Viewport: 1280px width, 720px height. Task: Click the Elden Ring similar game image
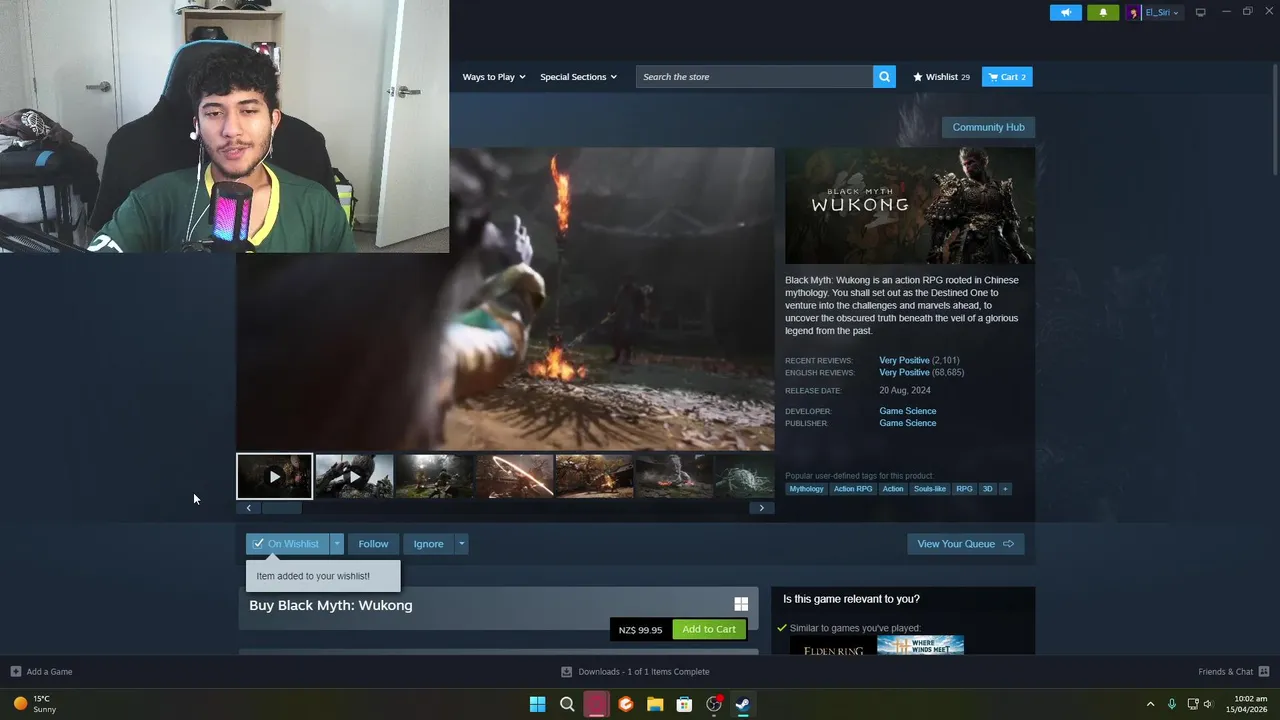pos(833,646)
